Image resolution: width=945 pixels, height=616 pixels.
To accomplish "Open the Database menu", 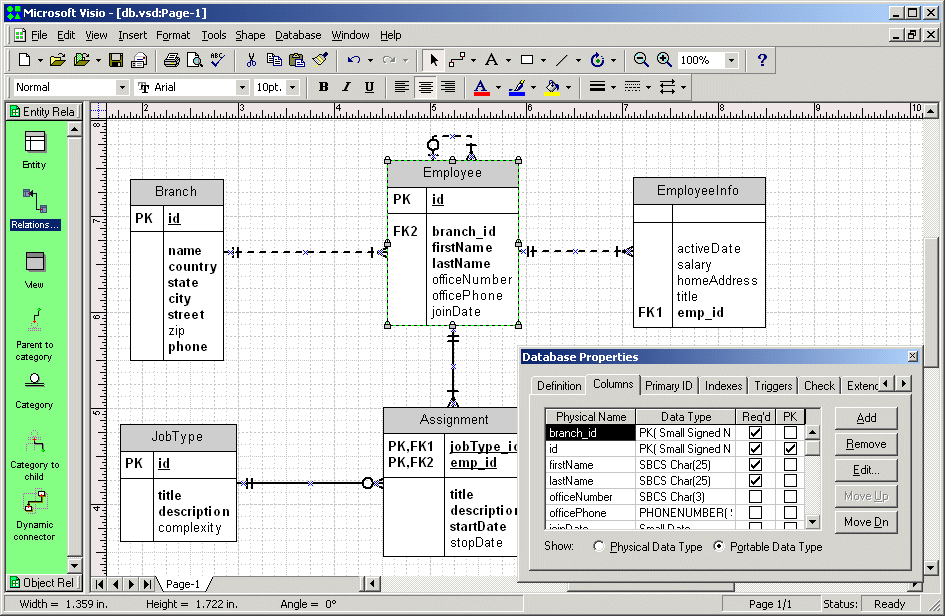I will [x=298, y=35].
